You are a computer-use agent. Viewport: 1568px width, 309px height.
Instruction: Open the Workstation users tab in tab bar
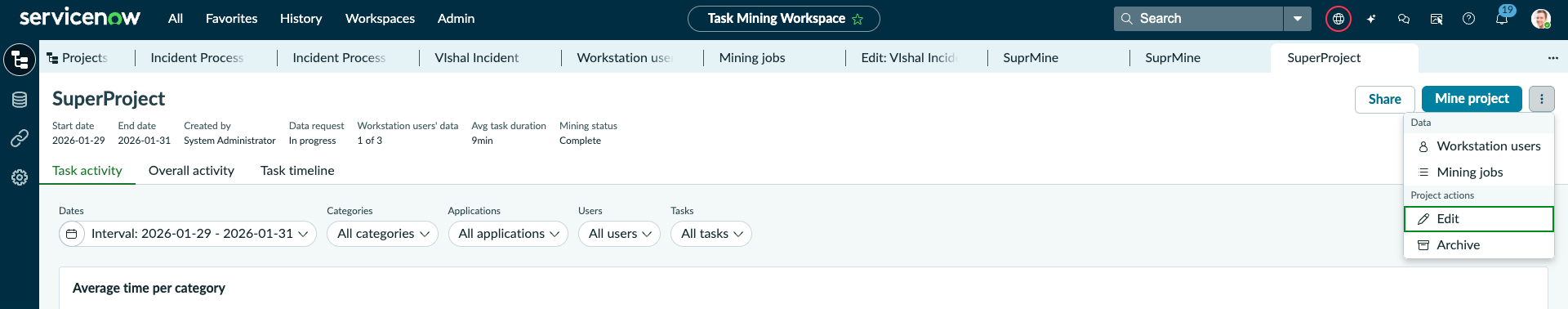624,58
